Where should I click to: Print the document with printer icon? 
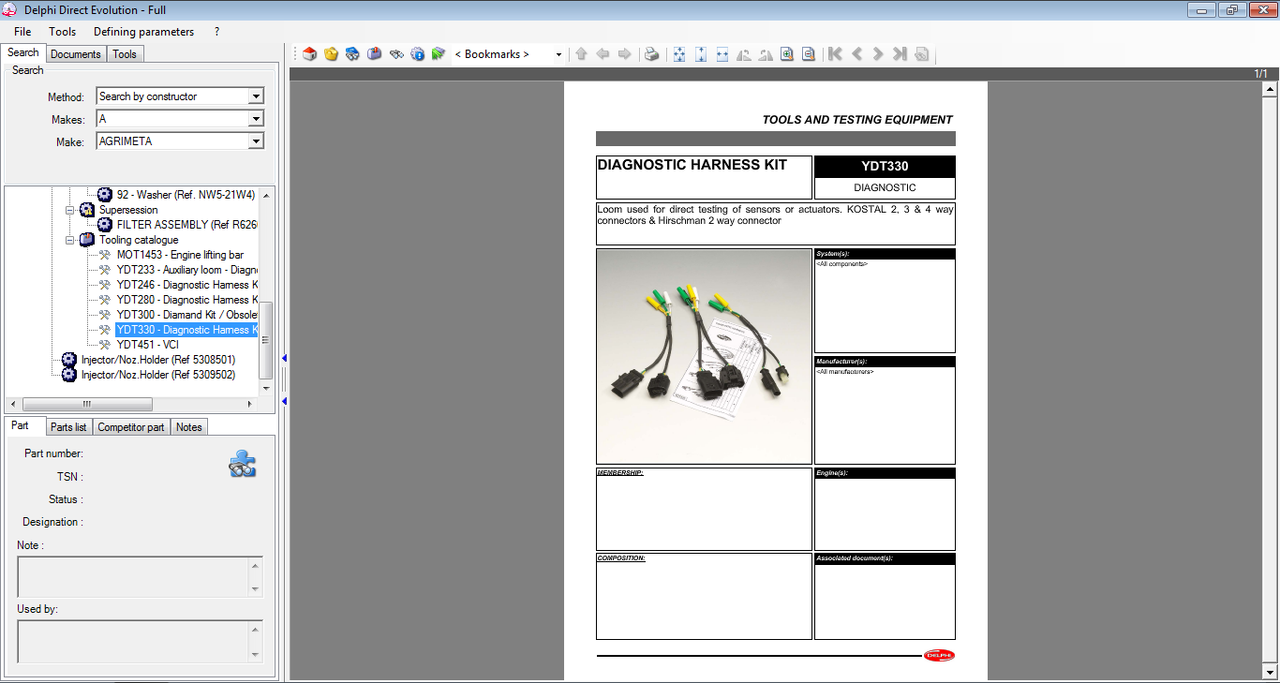[x=652, y=54]
